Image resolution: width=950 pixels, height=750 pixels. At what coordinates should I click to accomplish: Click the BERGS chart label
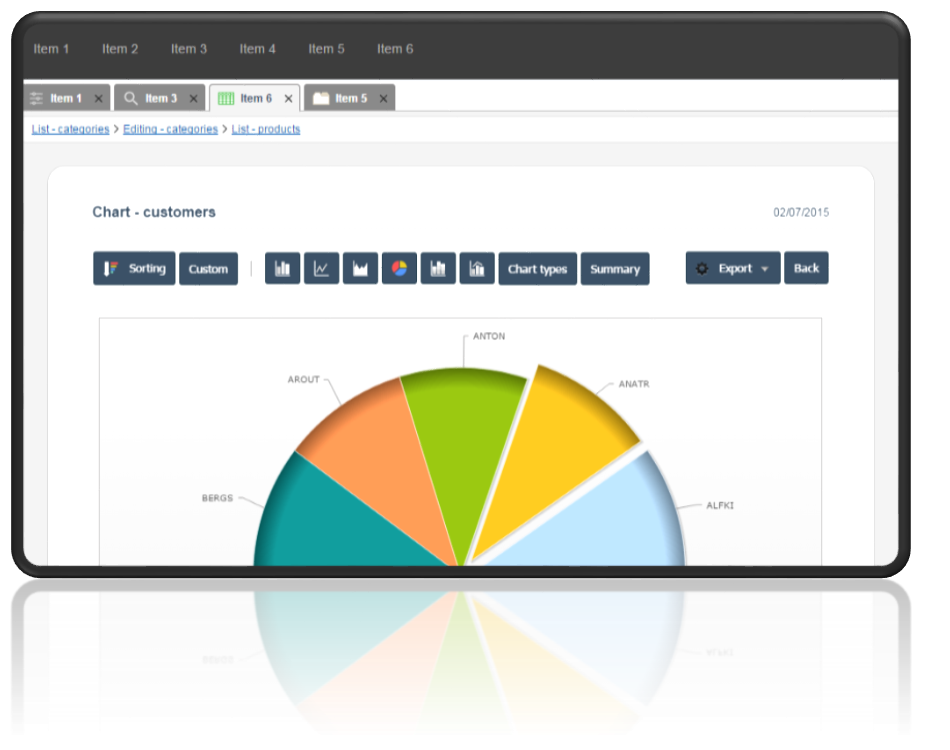coord(218,498)
